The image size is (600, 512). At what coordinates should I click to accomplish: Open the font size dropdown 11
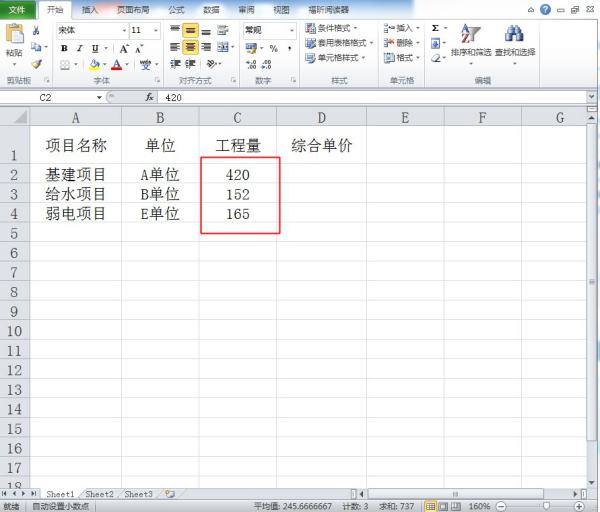click(156, 30)
